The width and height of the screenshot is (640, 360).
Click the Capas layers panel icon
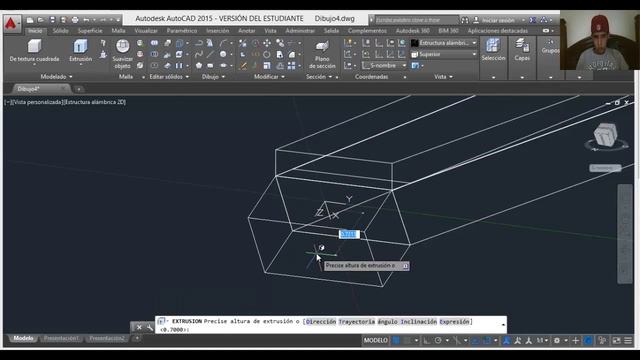pyautogui.click(x=522, y=45)
